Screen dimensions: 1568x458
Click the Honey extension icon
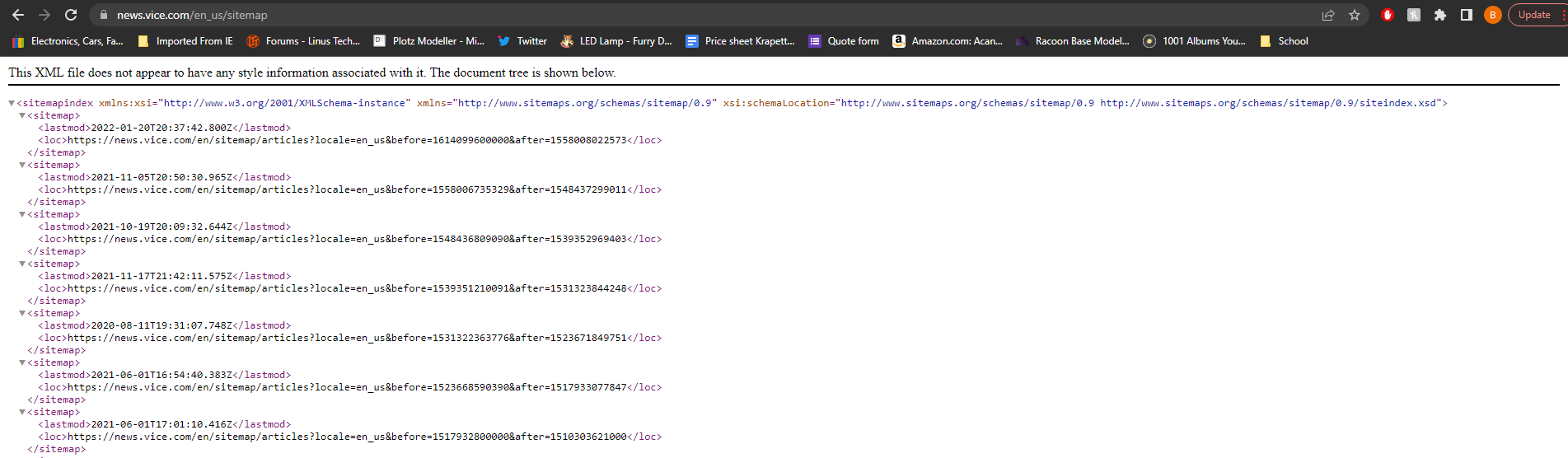pos(1414,15)
